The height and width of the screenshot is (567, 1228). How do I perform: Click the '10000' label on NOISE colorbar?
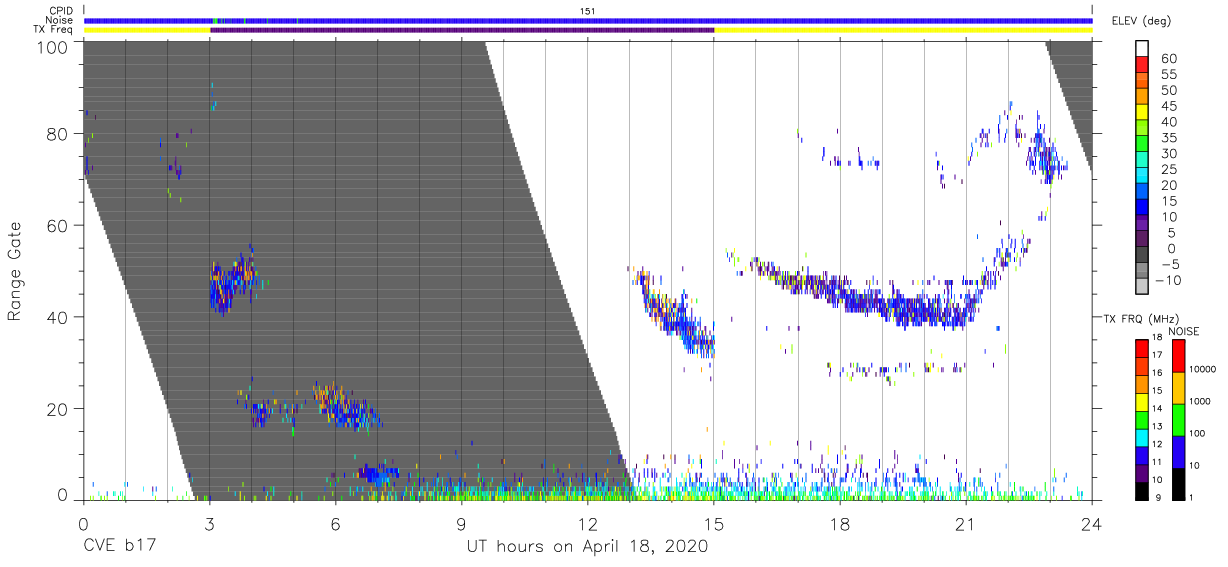[1204, 369]
